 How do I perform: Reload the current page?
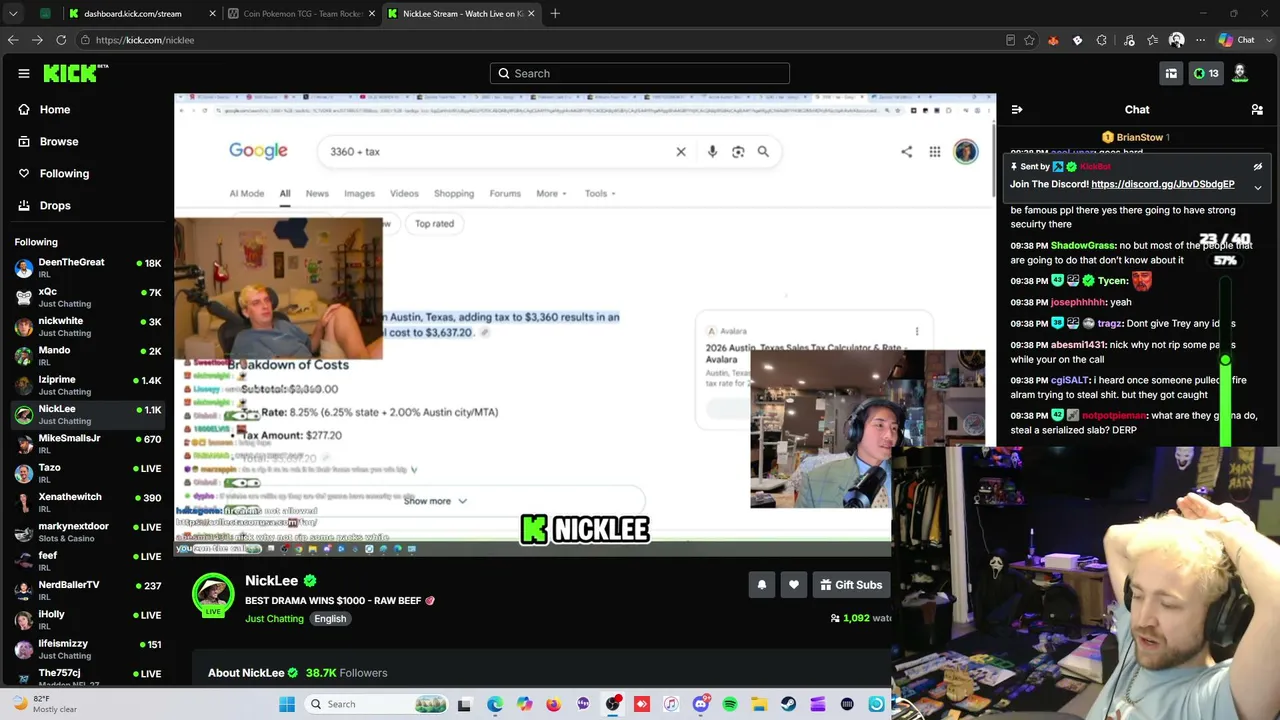[x=61, y=40]
